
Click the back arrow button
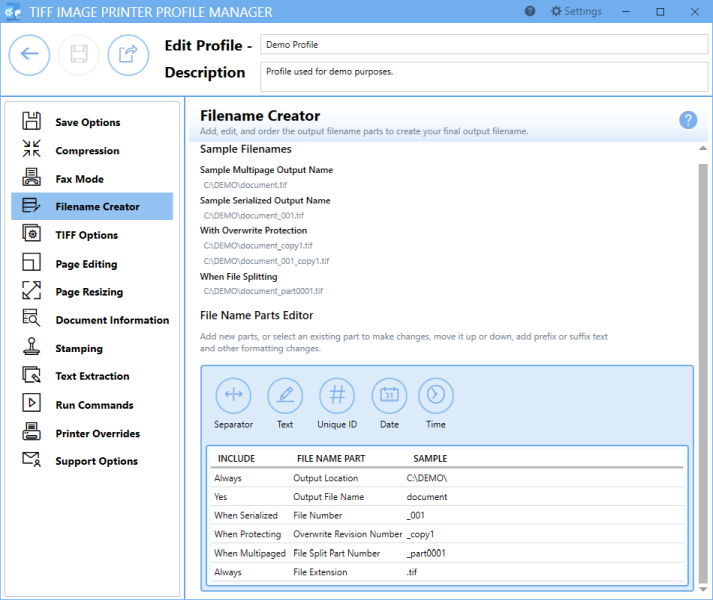(29, 55)
